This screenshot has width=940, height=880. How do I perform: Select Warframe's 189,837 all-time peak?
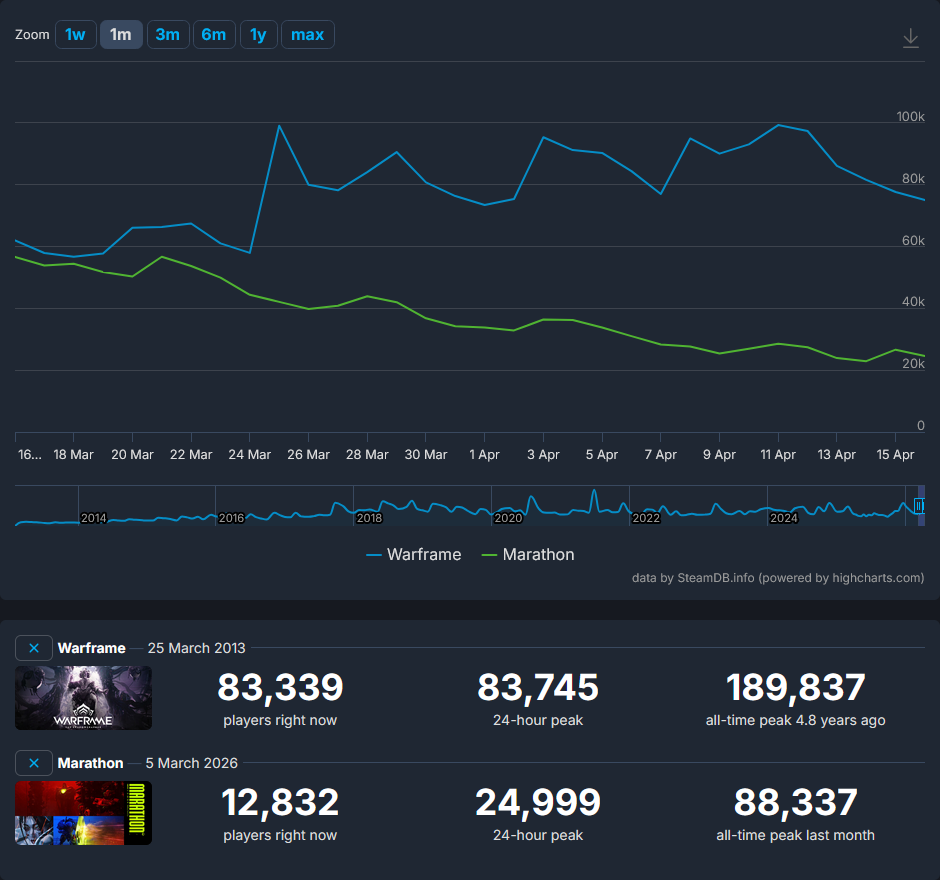tap(796, 688)
